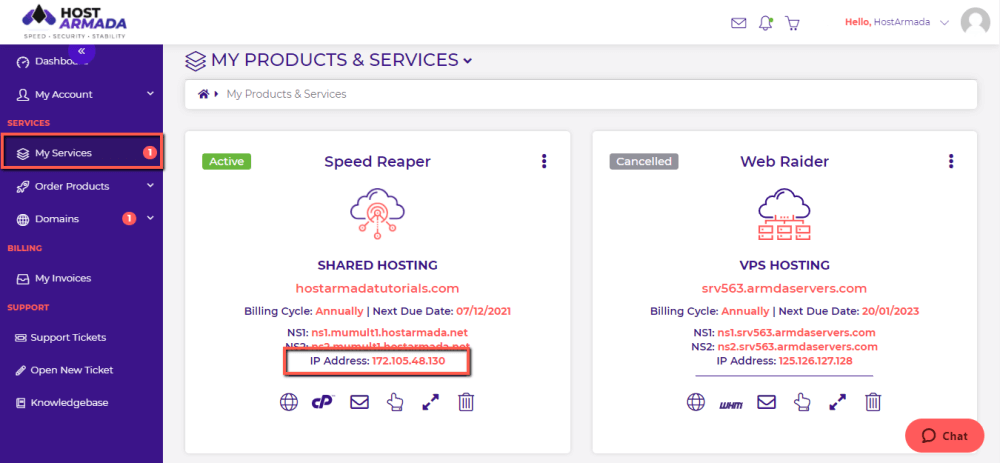
Task: Open Web Raider three-dot options menu
Action: pos(951,161)
